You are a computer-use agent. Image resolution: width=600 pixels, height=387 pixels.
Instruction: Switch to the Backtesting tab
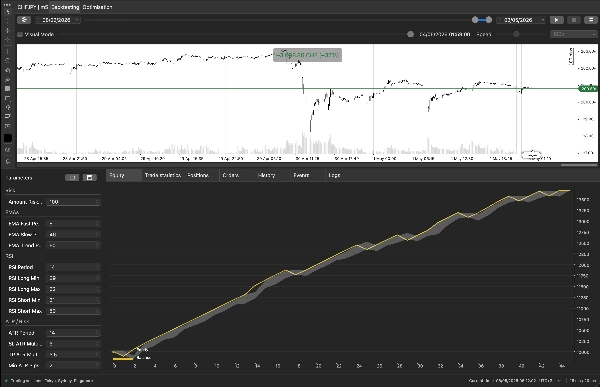coord(65,7)
